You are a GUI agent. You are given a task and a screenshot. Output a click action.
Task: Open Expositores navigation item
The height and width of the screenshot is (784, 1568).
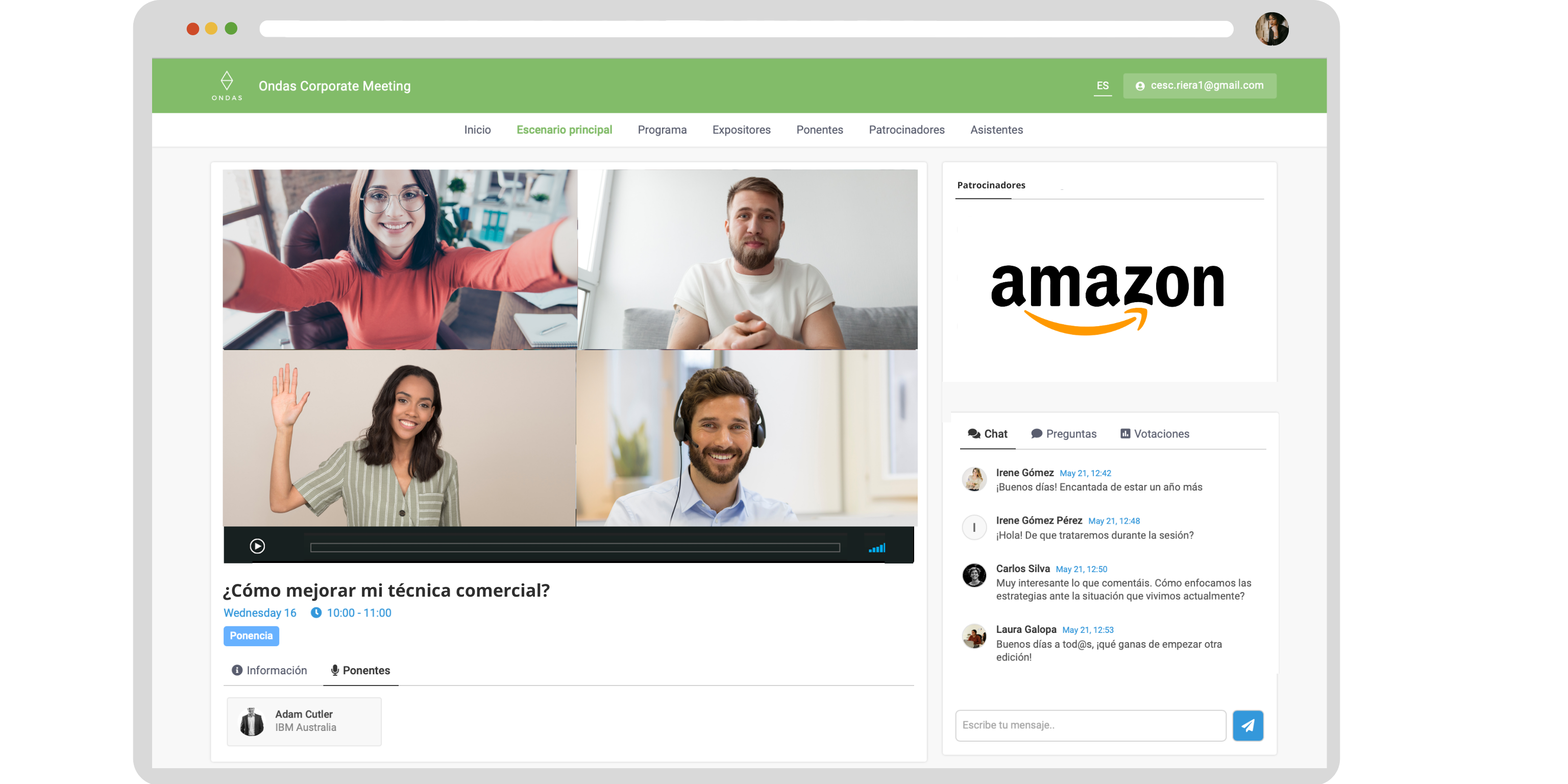coord(742,130)
